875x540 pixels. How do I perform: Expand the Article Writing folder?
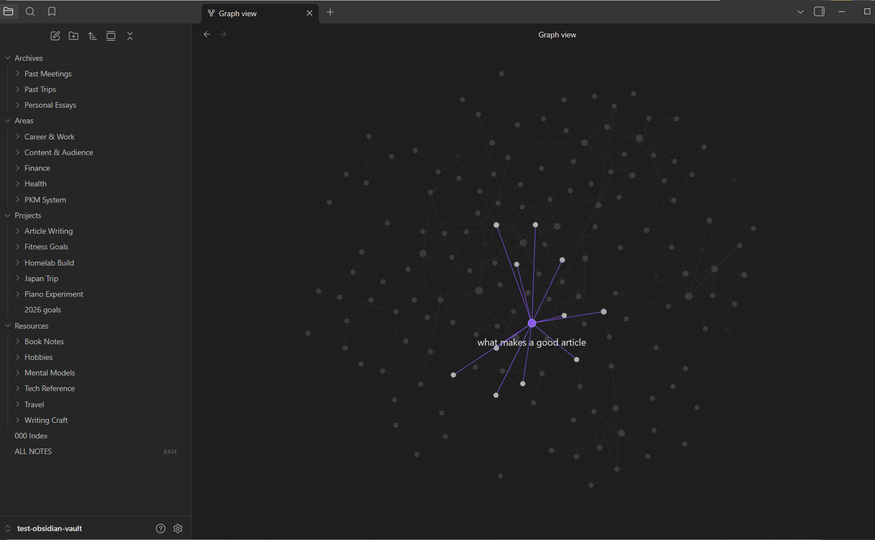(49, 231)
